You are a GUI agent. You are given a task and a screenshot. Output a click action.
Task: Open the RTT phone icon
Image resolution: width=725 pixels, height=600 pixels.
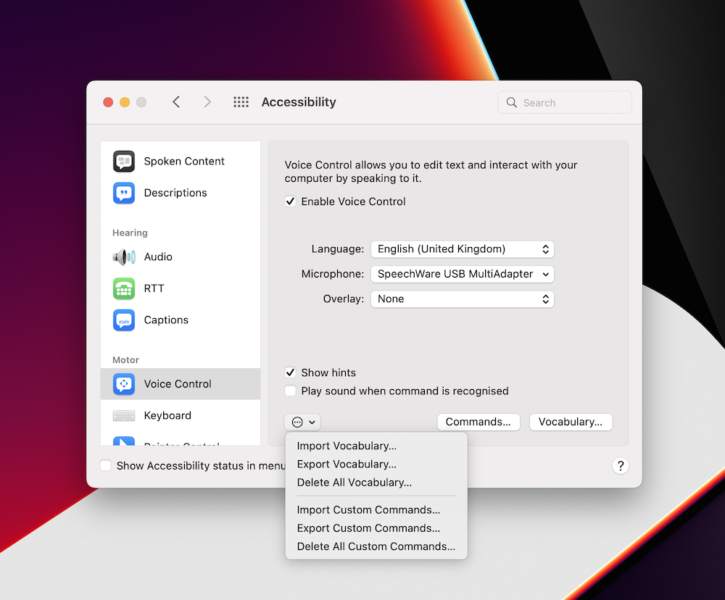tap(124, 288)
